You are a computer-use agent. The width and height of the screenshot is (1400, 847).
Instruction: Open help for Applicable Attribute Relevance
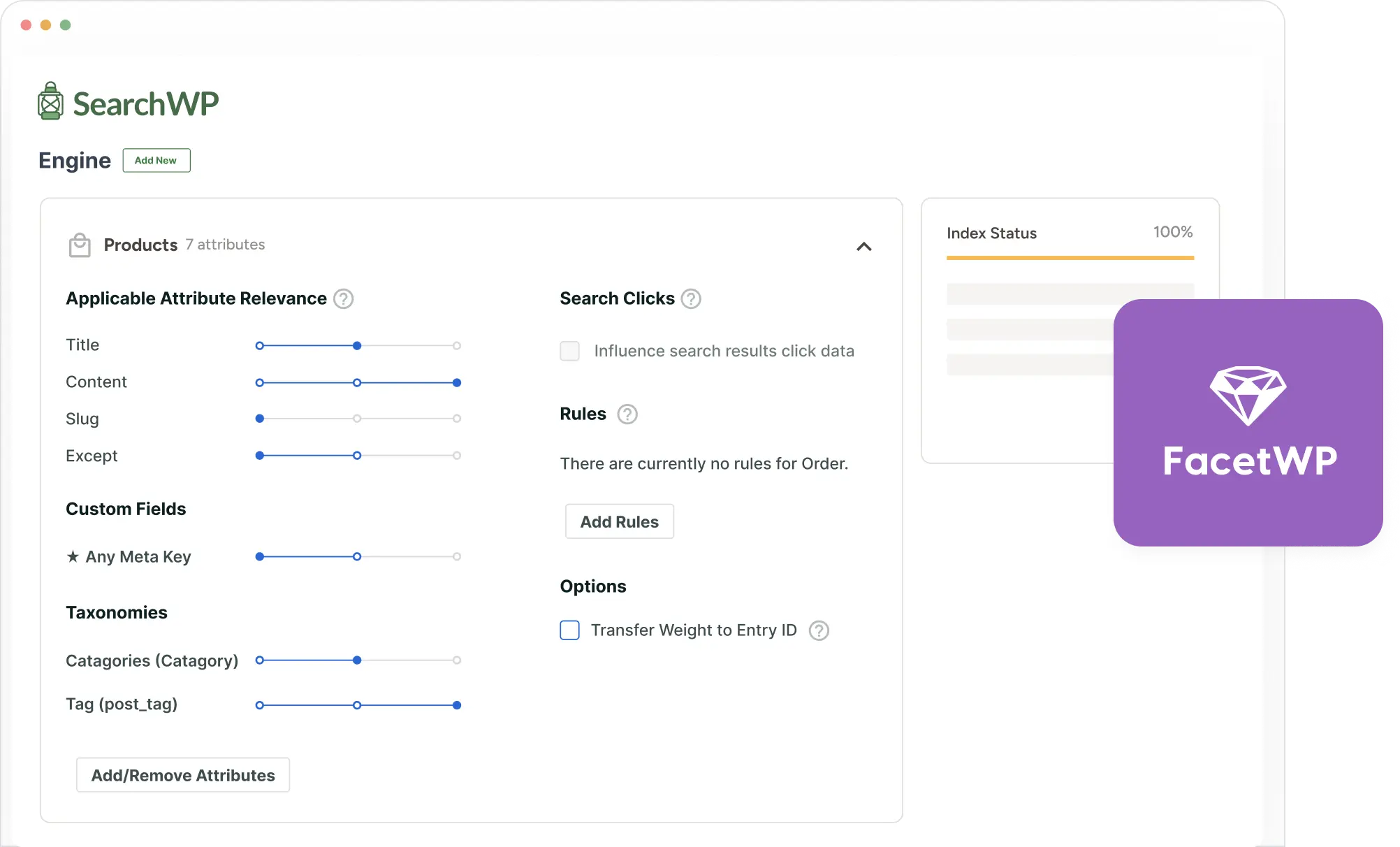tap(343, 298)
